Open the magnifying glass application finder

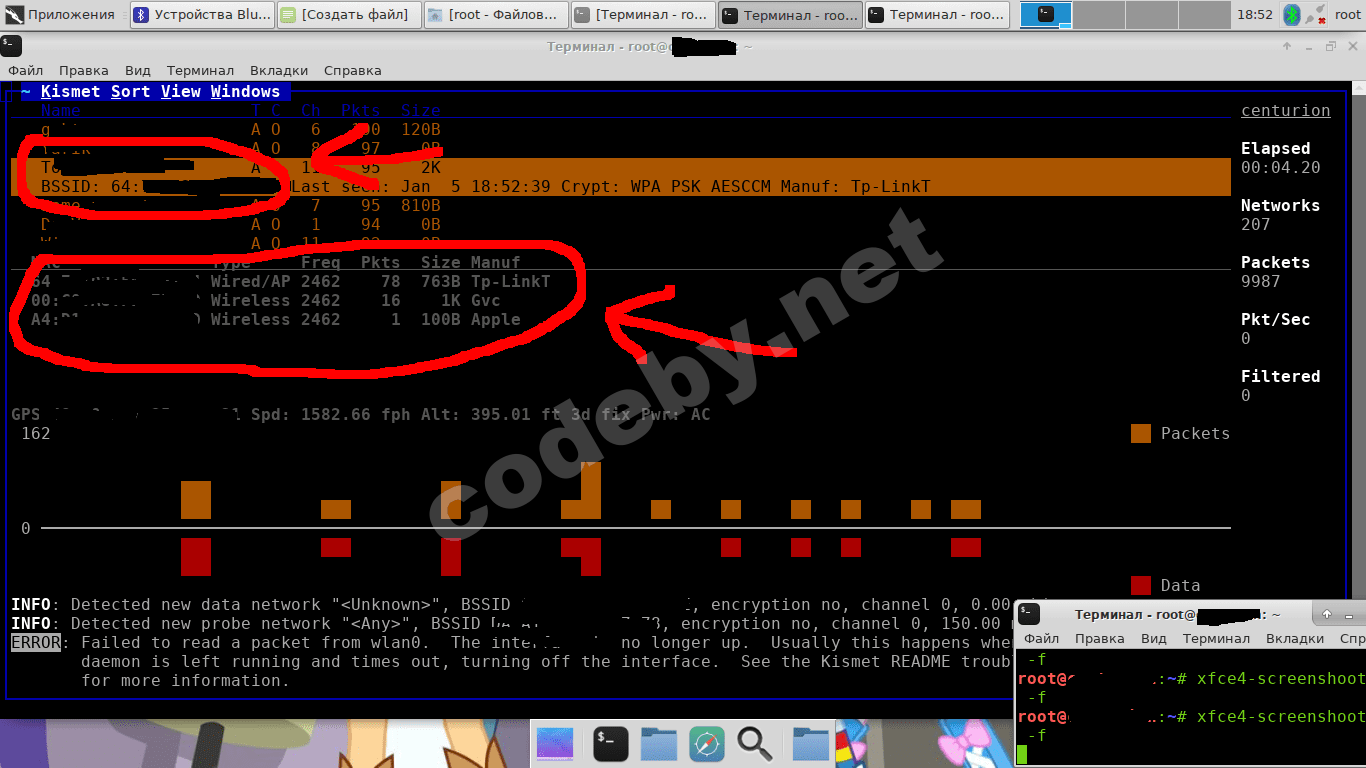[754, 743]
